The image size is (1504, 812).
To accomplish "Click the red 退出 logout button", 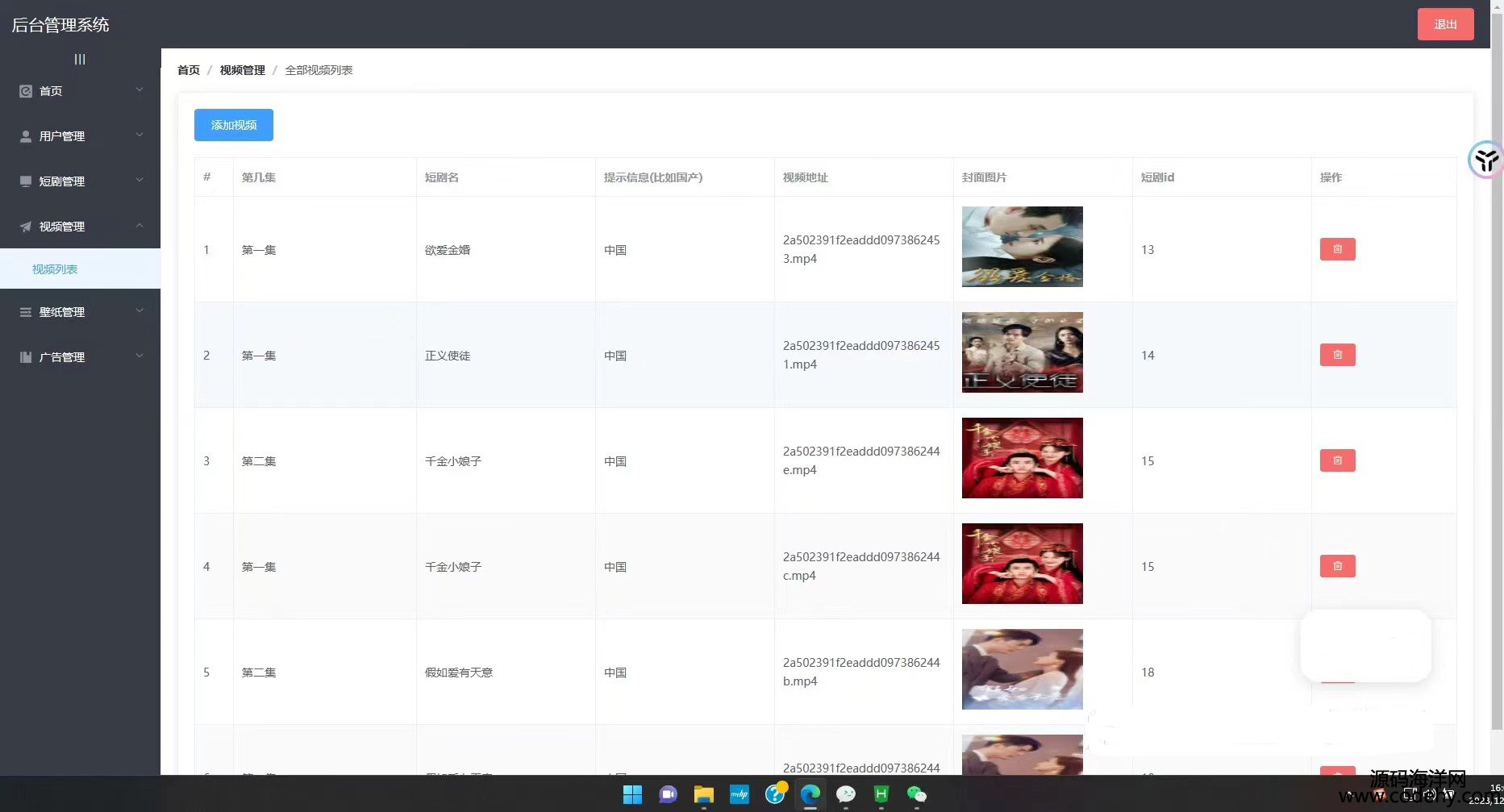I will (1445, 24).
